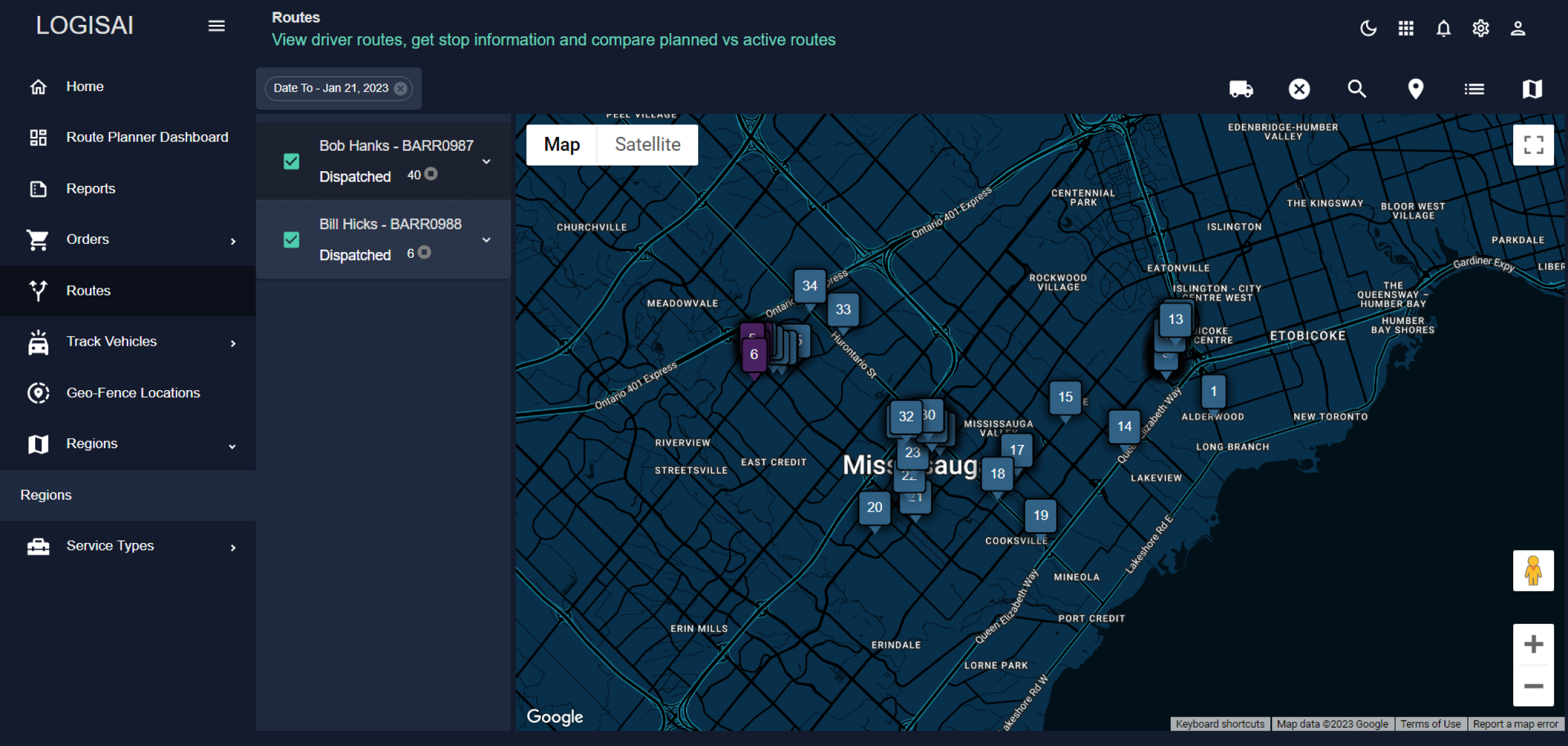Expand Track Vehicles submenu arrow
This screenshot has height=746, width=1568.
(233, 343)
